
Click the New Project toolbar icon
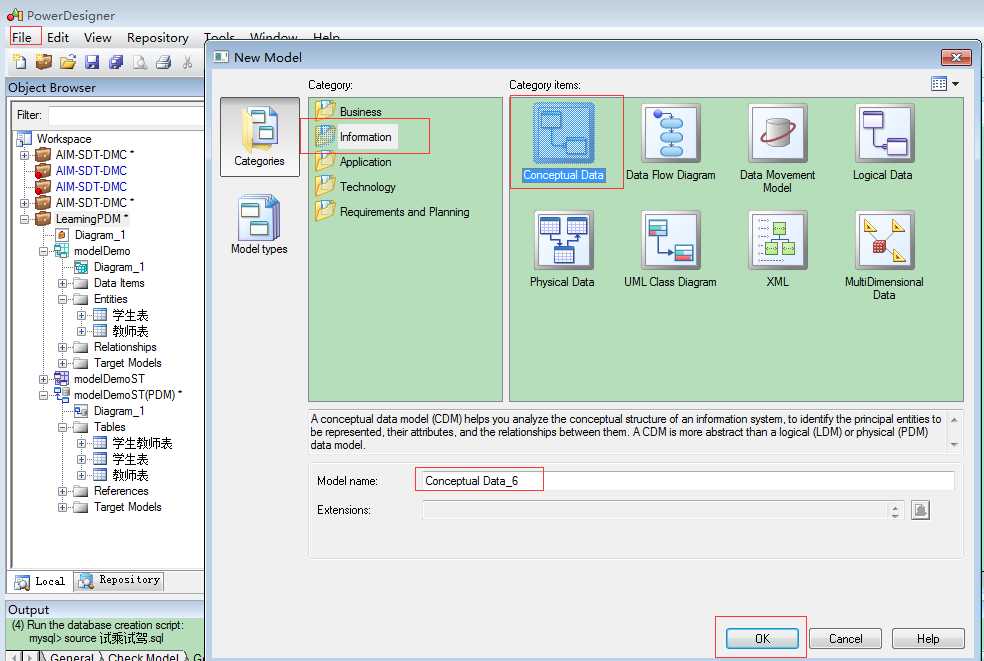pos(44,62)
